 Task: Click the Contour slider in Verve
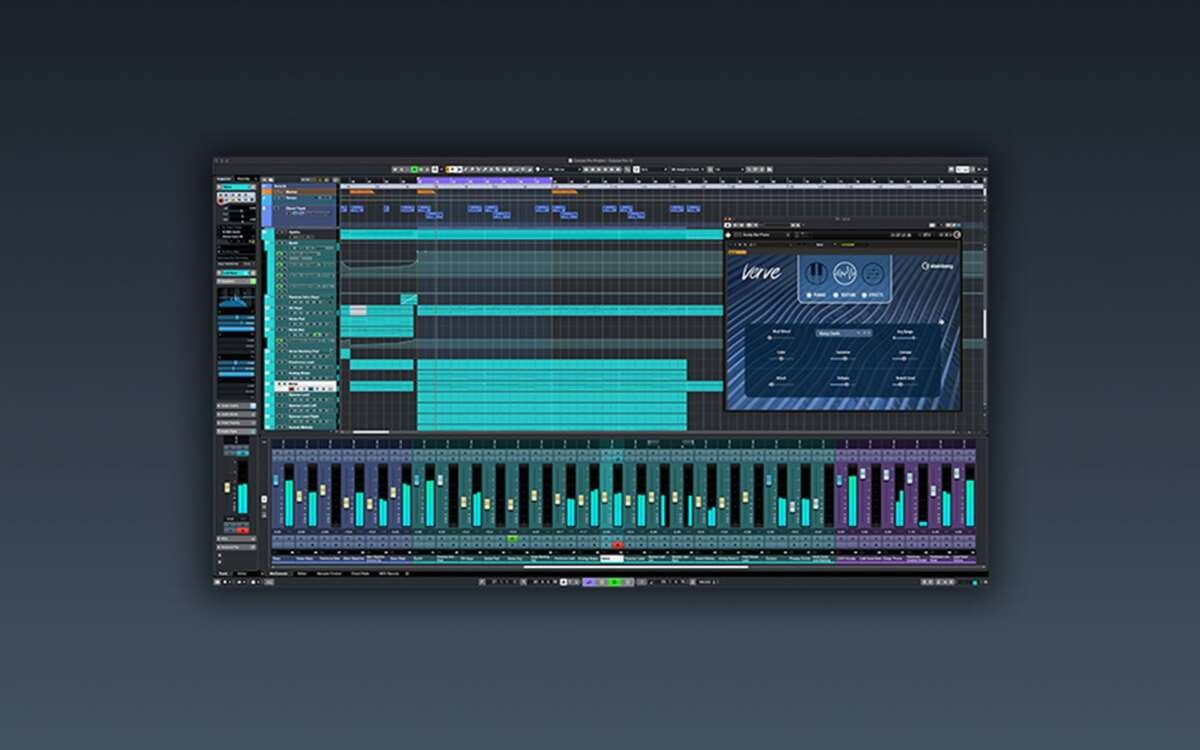click(x=905, y=359)
